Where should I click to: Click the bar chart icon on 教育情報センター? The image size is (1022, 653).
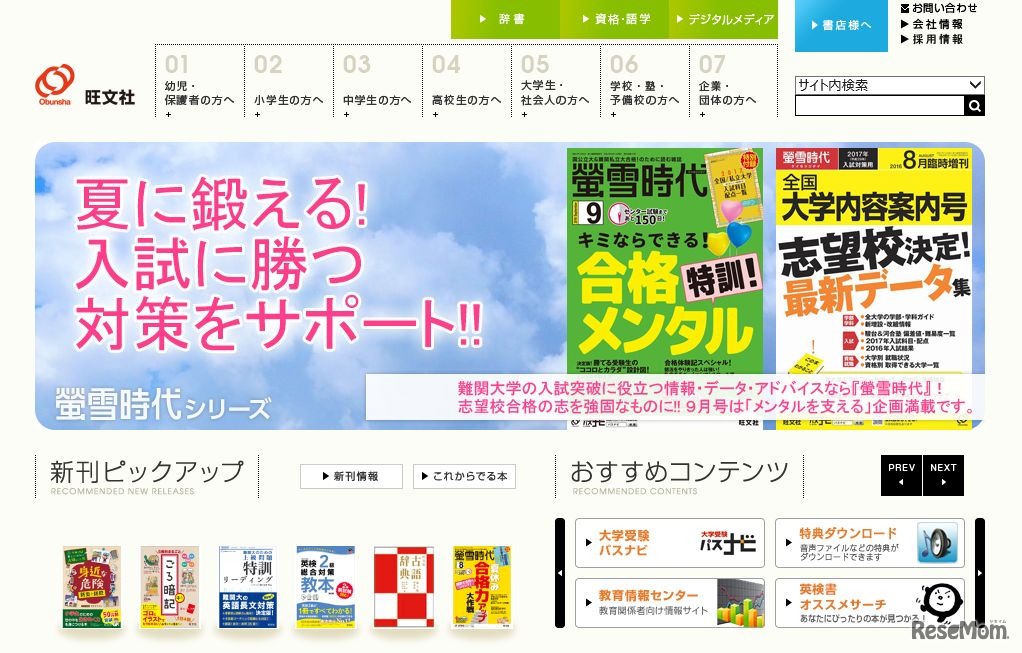pos(740,603)
